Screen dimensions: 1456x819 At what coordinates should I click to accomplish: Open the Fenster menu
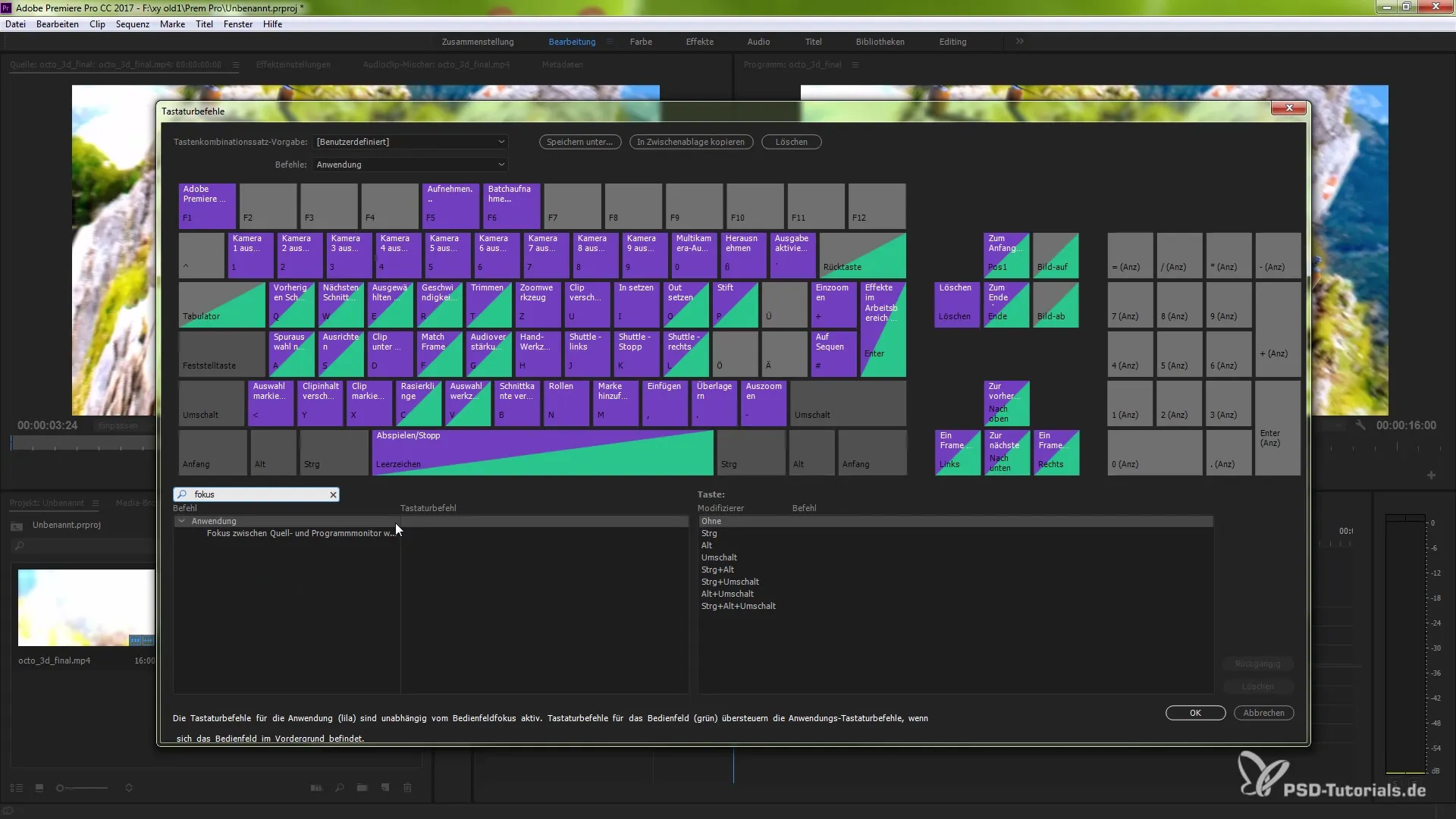(x=238, y=24)
